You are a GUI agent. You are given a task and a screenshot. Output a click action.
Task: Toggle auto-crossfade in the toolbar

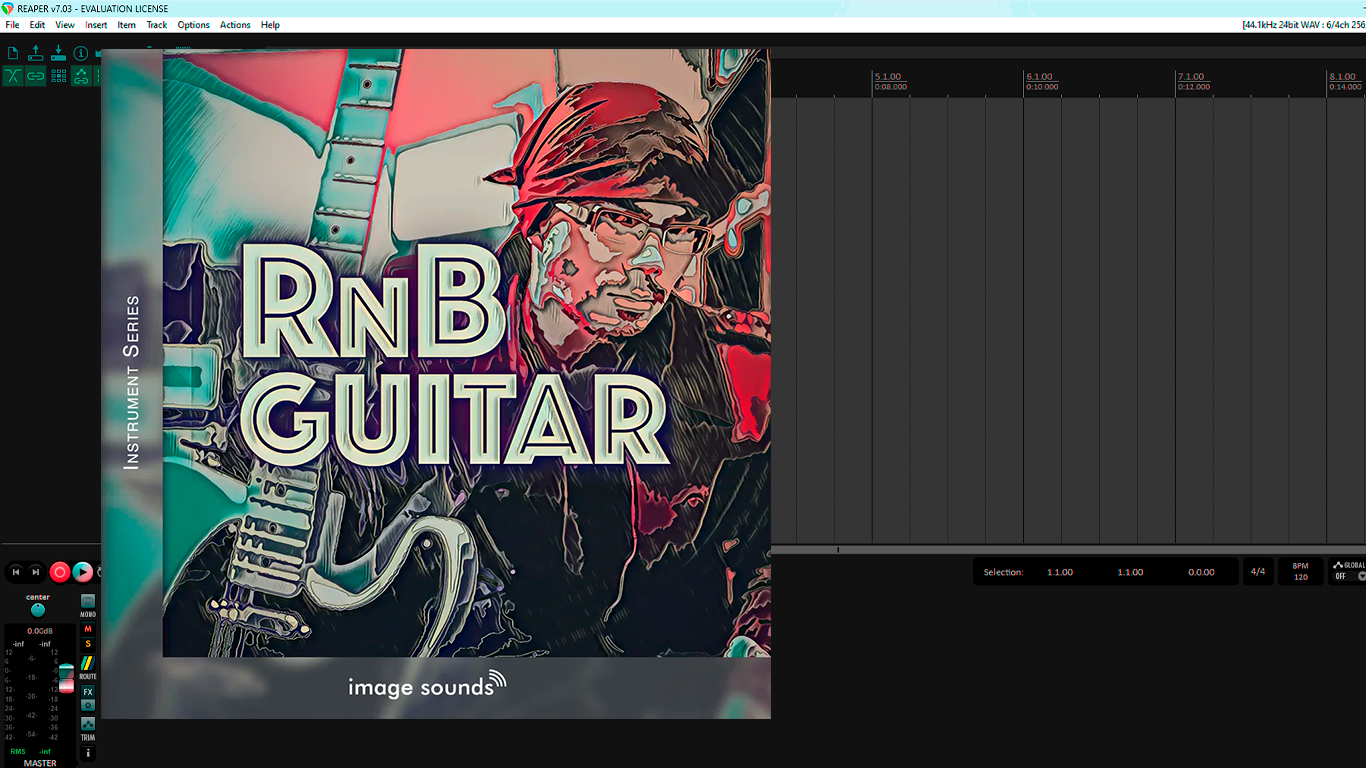coord(13,76)
